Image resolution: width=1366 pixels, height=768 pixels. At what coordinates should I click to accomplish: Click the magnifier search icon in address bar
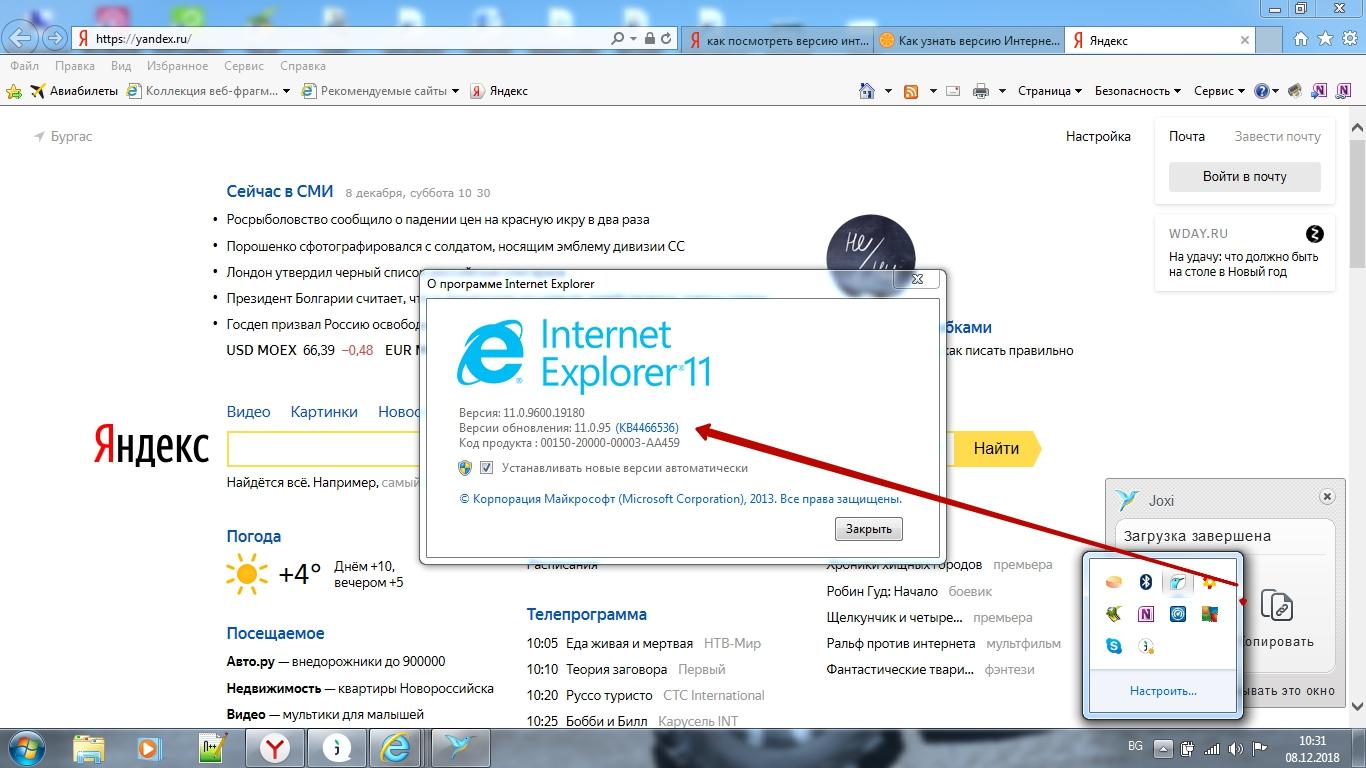[x=618, y=39]
